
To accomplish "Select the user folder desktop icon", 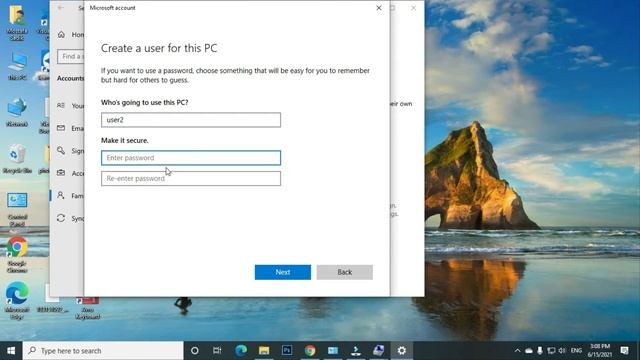I will [x=17, y=22].
